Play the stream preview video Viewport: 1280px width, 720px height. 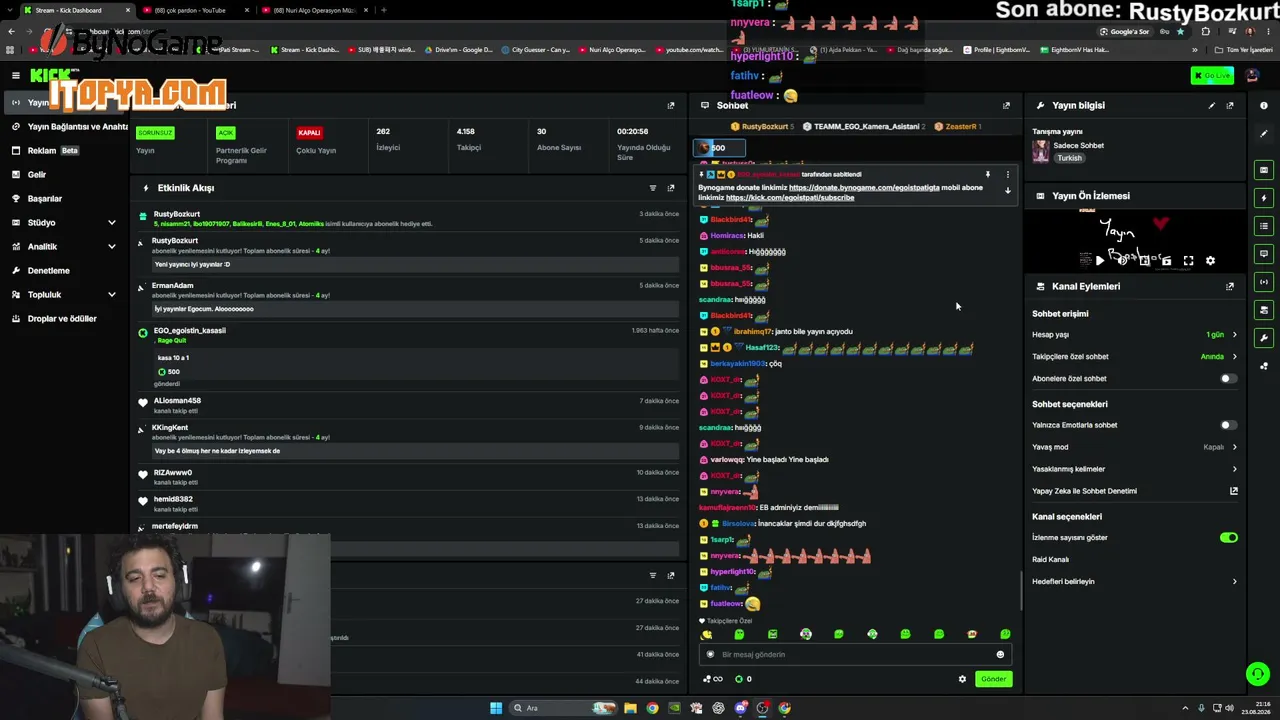pyautogui.click(x=1100, y=261)
